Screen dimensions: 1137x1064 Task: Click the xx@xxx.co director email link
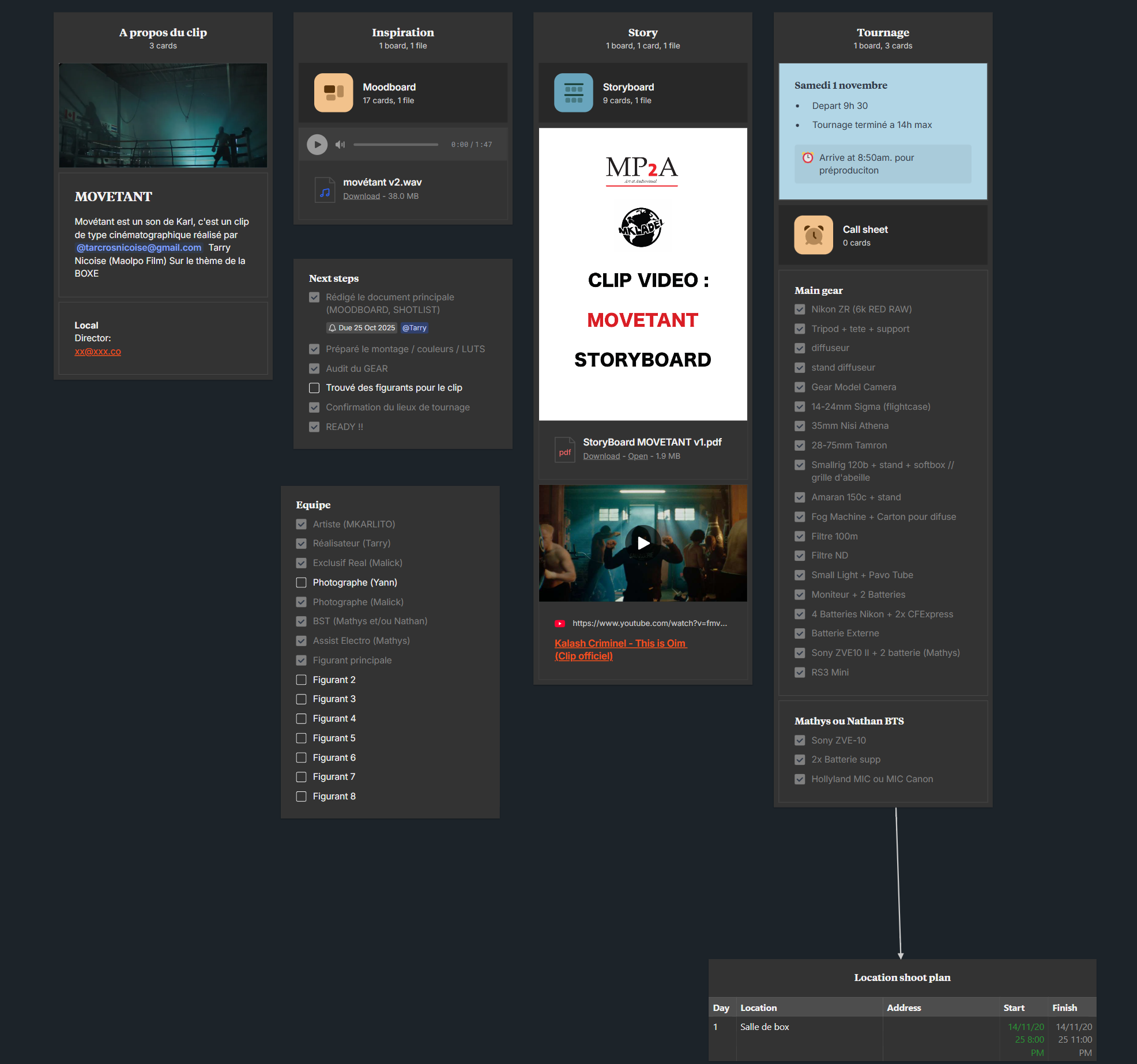point(97,351)
